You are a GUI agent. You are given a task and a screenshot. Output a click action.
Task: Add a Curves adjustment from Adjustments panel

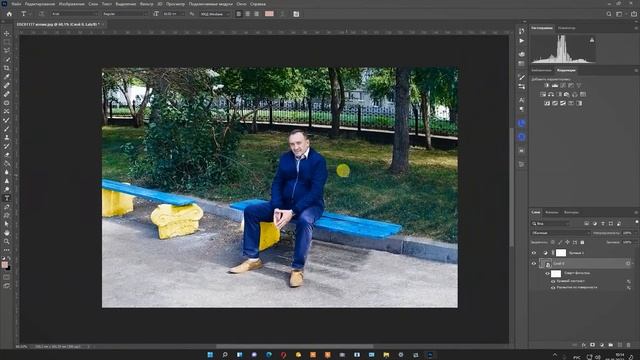563,85
